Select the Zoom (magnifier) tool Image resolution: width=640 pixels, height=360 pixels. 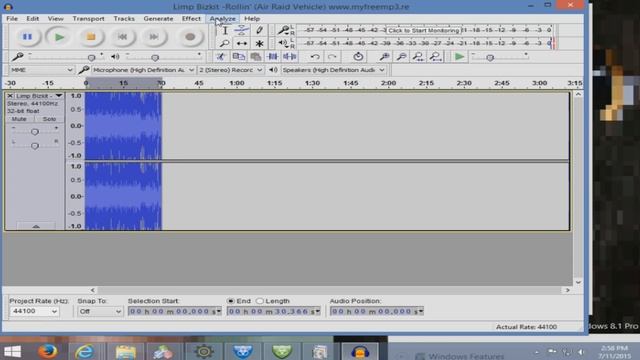224,43
